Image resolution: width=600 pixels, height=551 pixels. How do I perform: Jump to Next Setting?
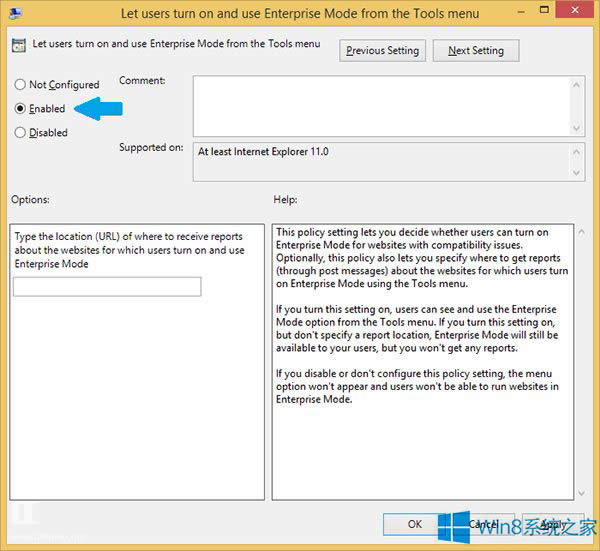476,51
